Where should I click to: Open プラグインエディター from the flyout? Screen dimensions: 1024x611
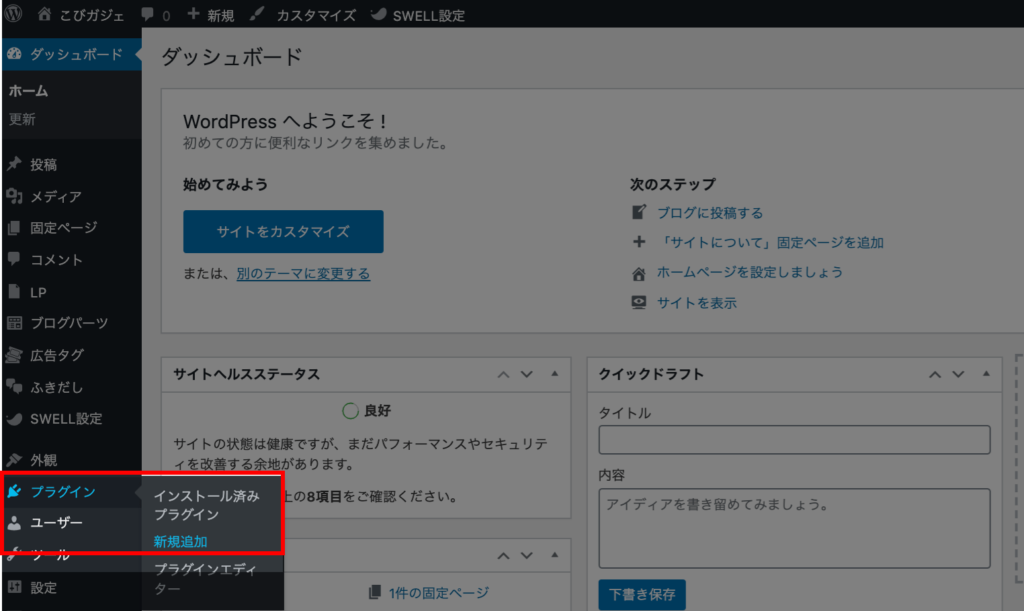pos(205,579)
